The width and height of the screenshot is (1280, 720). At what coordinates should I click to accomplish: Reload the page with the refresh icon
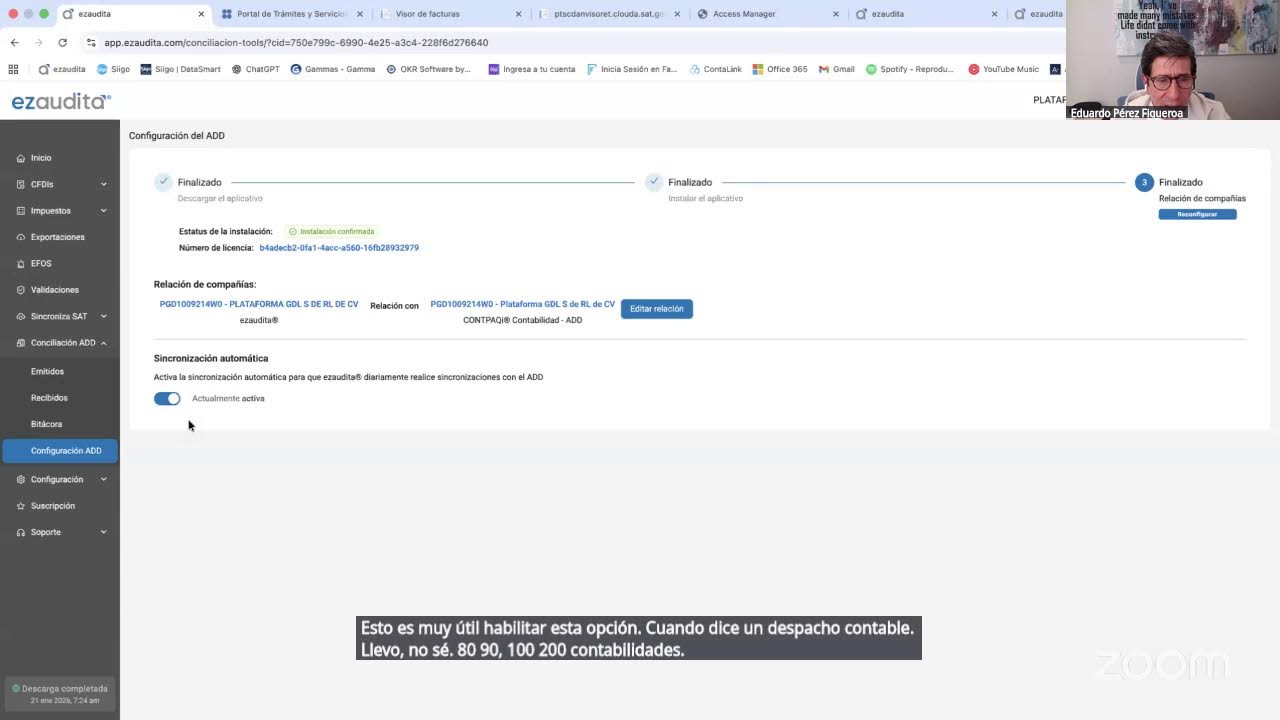pyautogui.click(x=62, y=43)
